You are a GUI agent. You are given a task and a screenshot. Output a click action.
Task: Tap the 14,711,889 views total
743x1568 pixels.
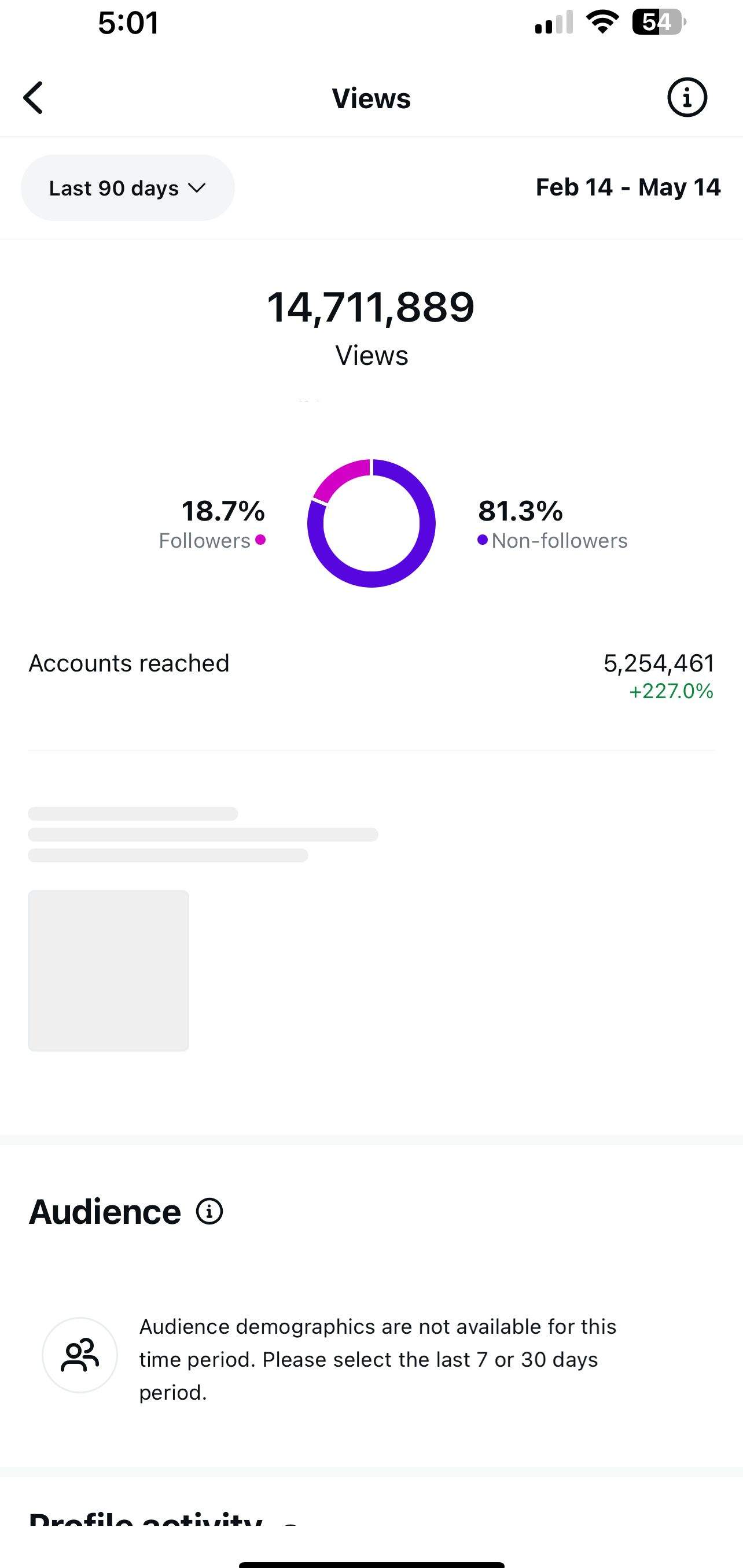371,307
